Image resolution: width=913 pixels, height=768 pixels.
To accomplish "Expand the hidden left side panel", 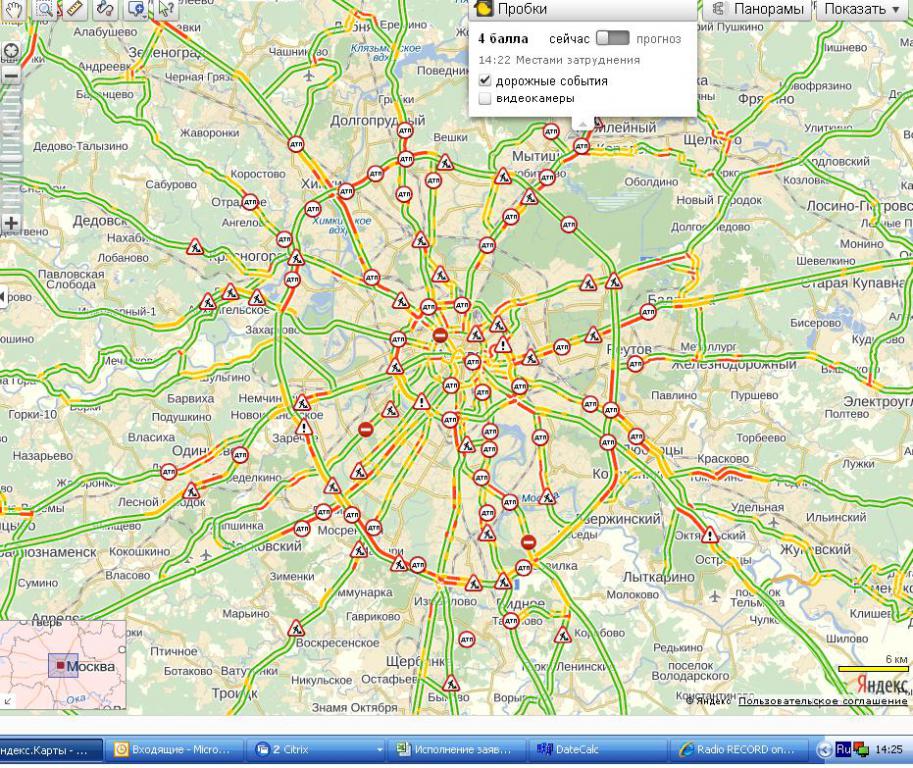I will click(3, 297).
